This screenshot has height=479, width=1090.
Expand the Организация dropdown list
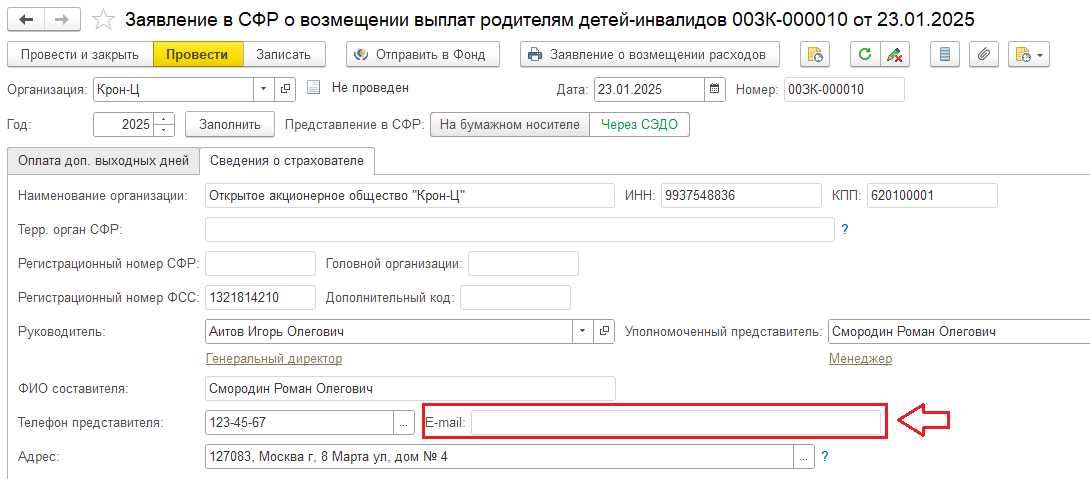263,90
